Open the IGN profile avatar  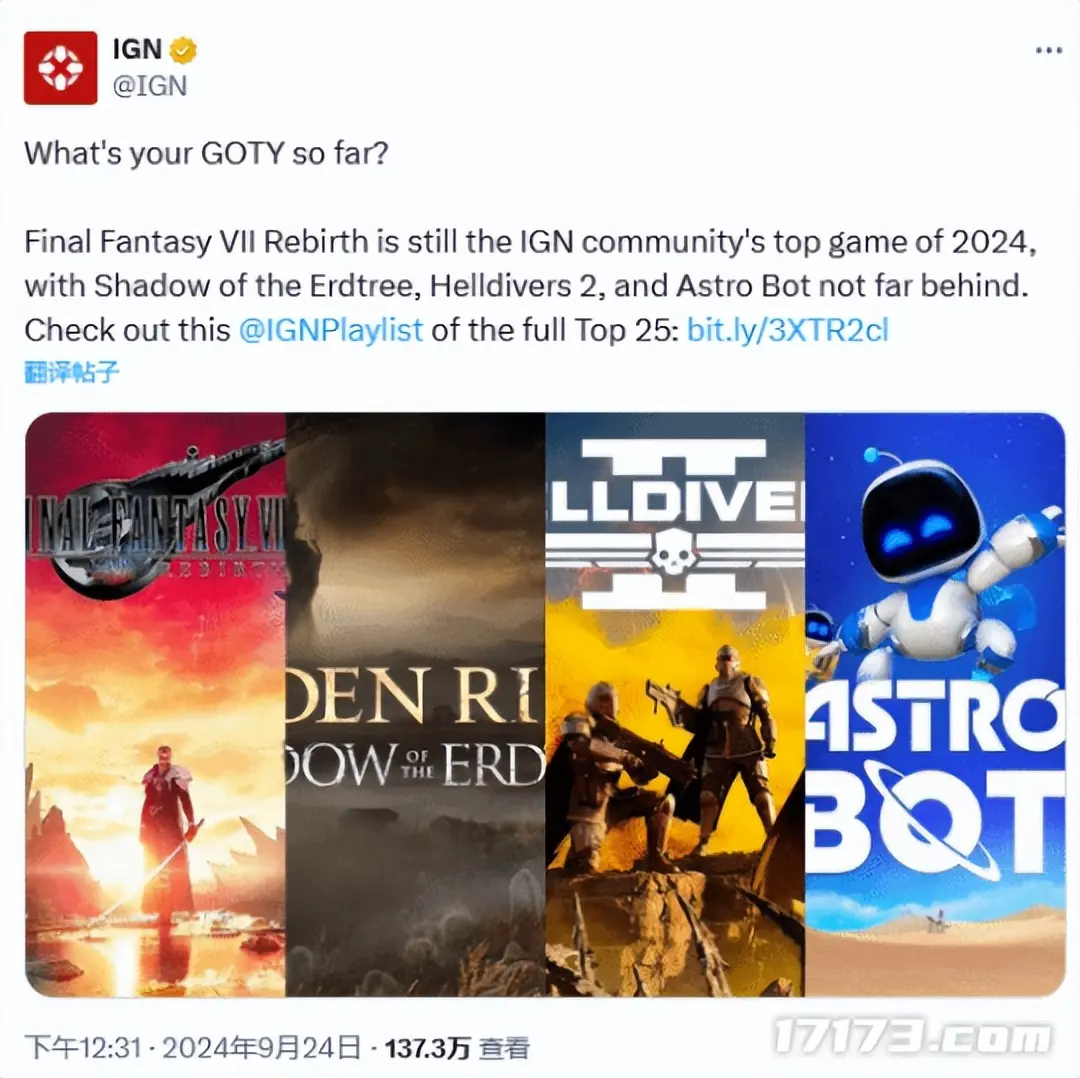(61, 68)
